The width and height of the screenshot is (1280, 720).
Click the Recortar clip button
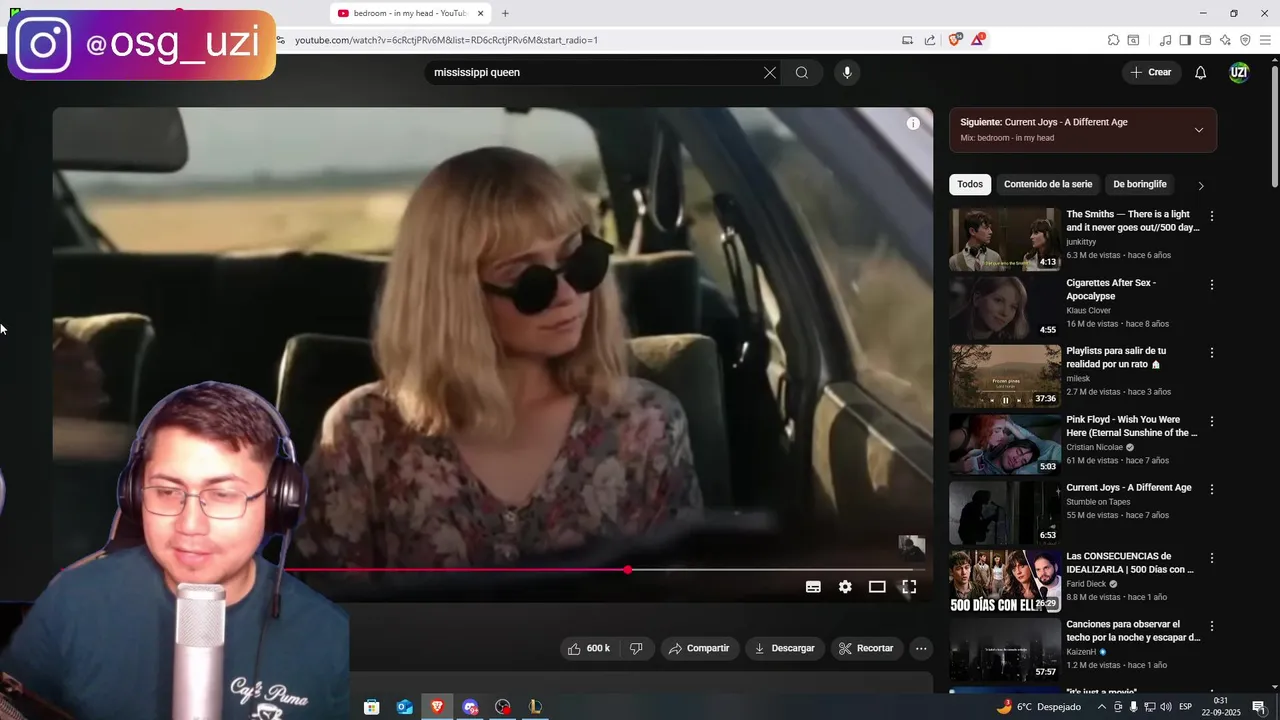click(866, 648)
